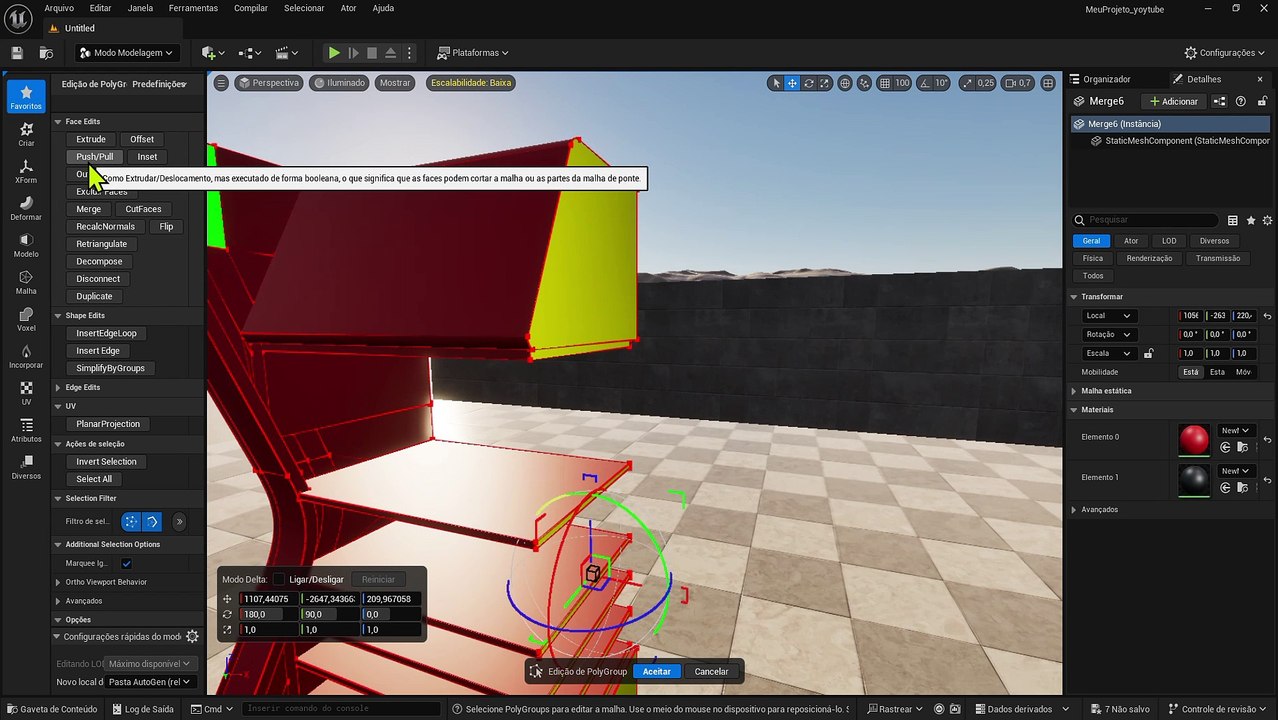
Task: Switch to the Detalhes tab
Action: [x=1203, y=79]
